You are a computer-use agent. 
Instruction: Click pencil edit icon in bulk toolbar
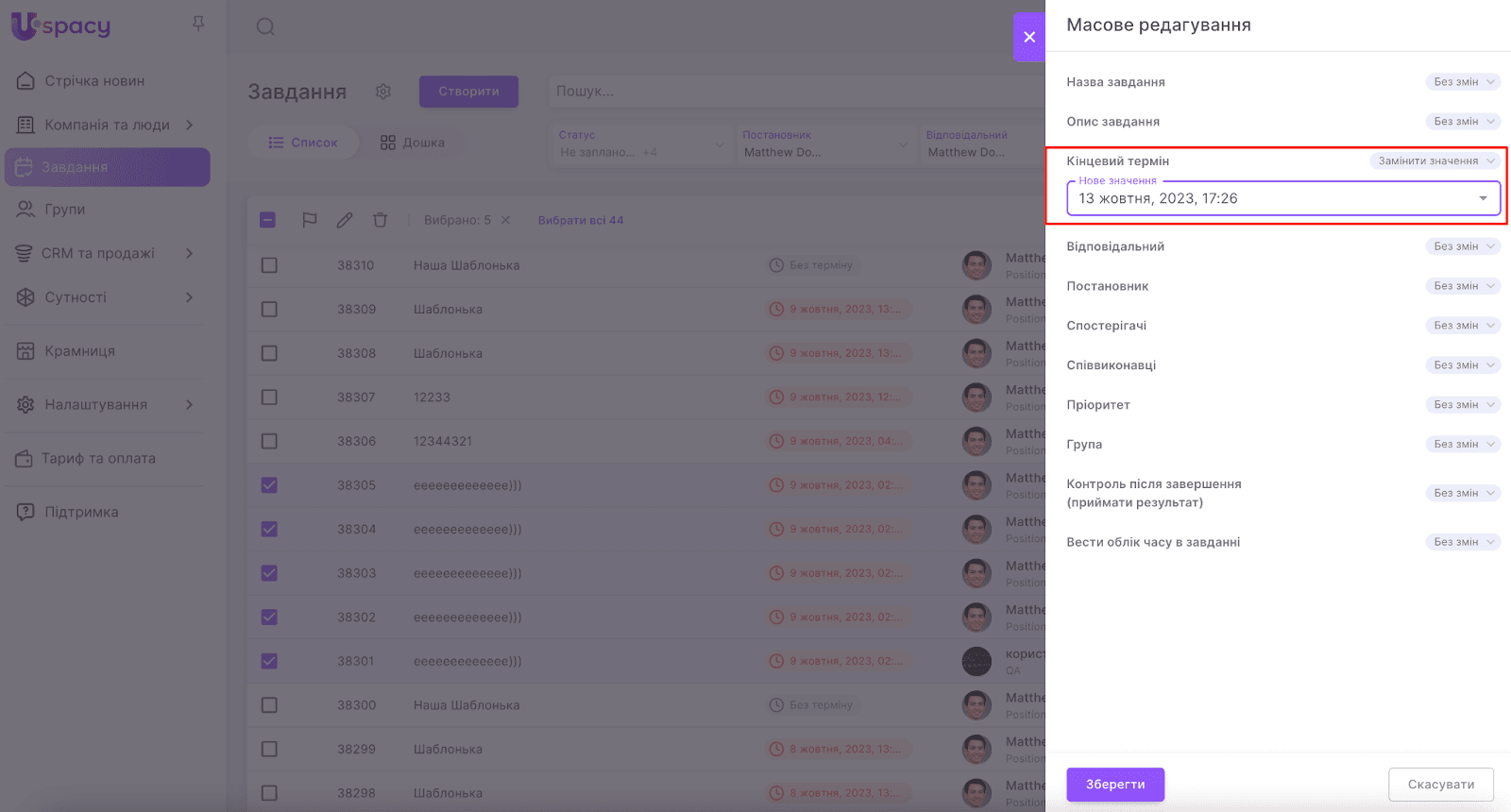[x=345, y=220]
